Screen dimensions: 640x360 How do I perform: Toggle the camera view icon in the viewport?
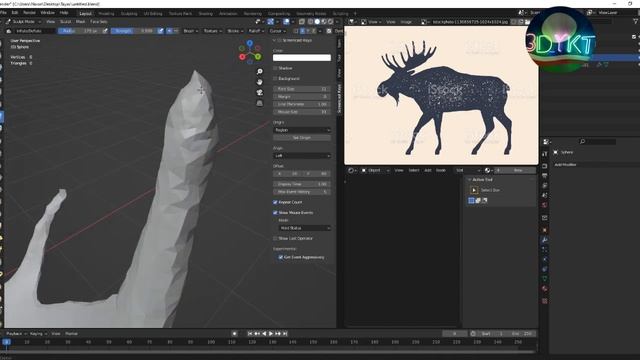(x=260, y=93)
